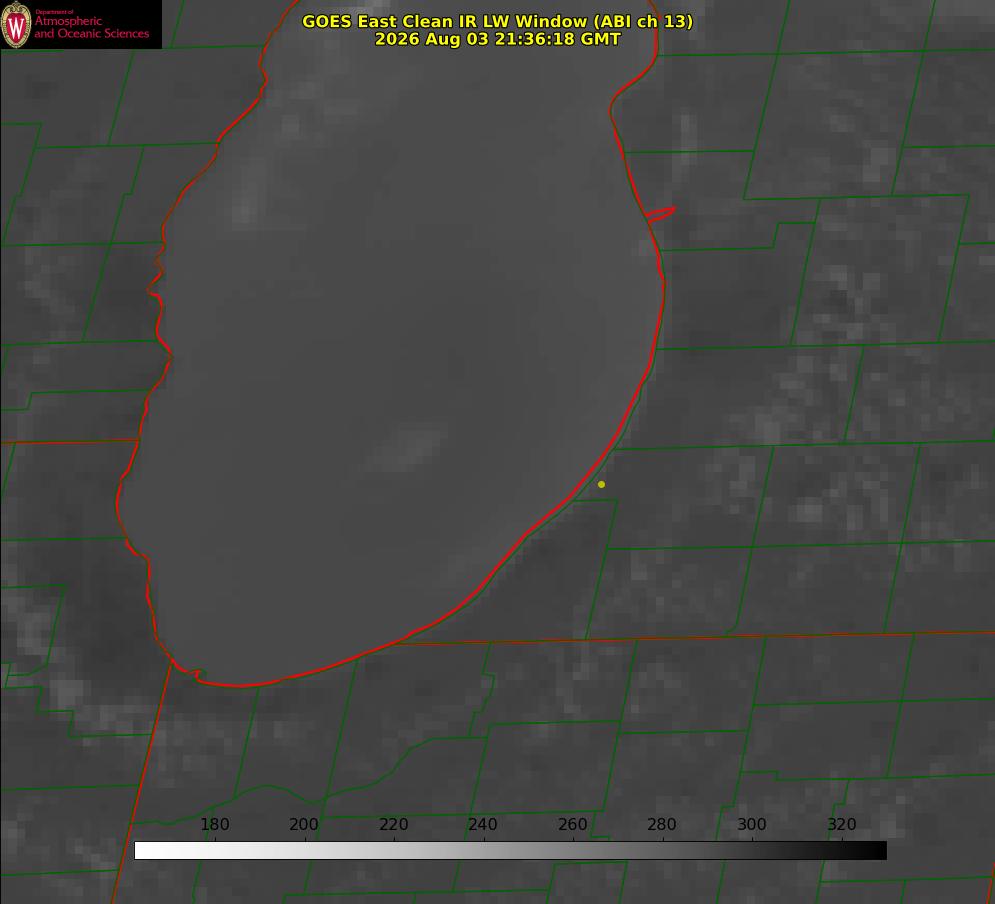Screen dimensions: 995x904
Task: Click the 200 tick on the colorbar
Action: click(x=304, y=824)
